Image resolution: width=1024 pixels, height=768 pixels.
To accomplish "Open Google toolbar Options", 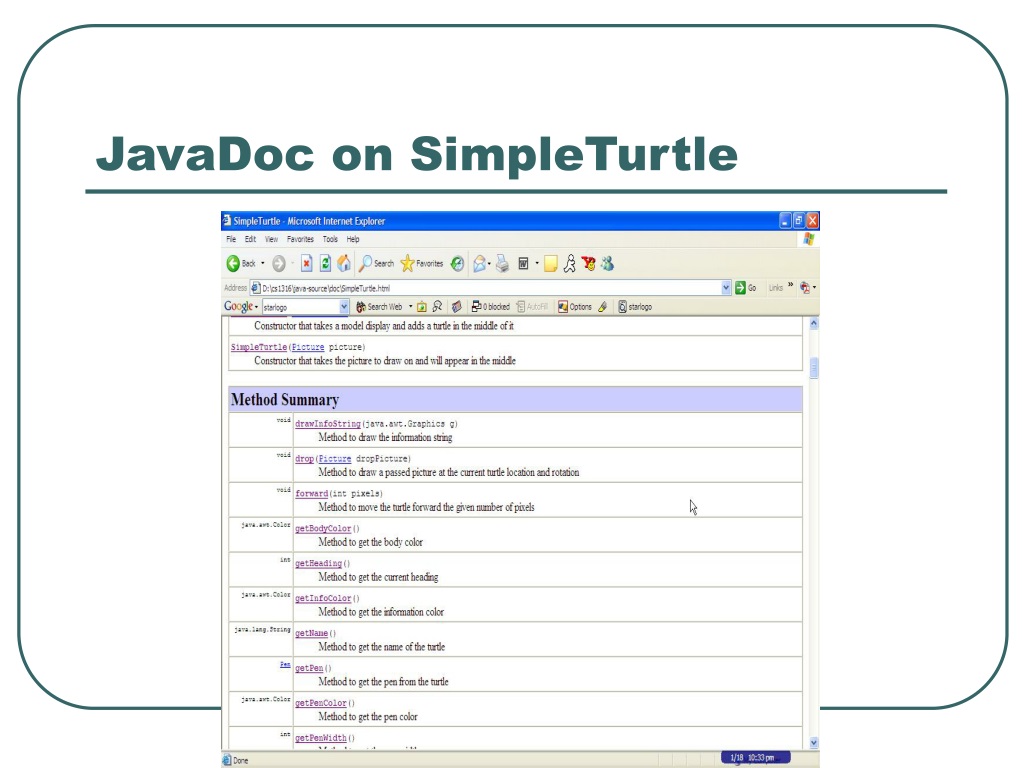I will click(x=575, y=306).
